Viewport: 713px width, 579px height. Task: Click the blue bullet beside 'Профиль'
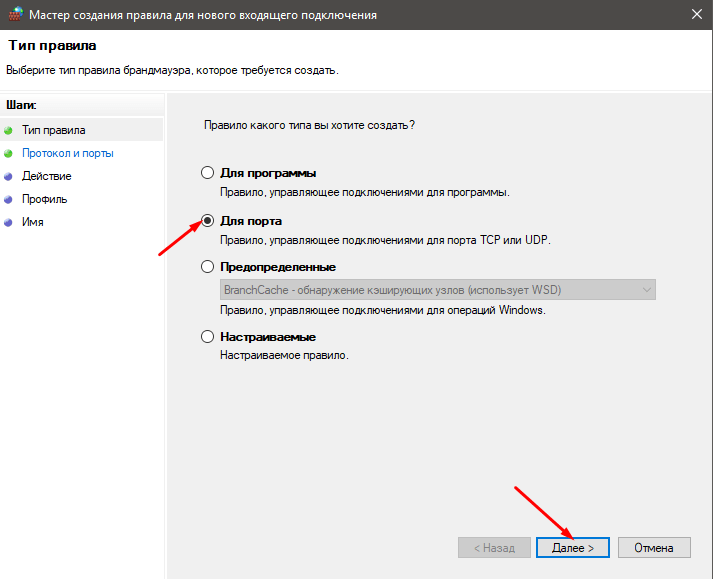[8, 200]
